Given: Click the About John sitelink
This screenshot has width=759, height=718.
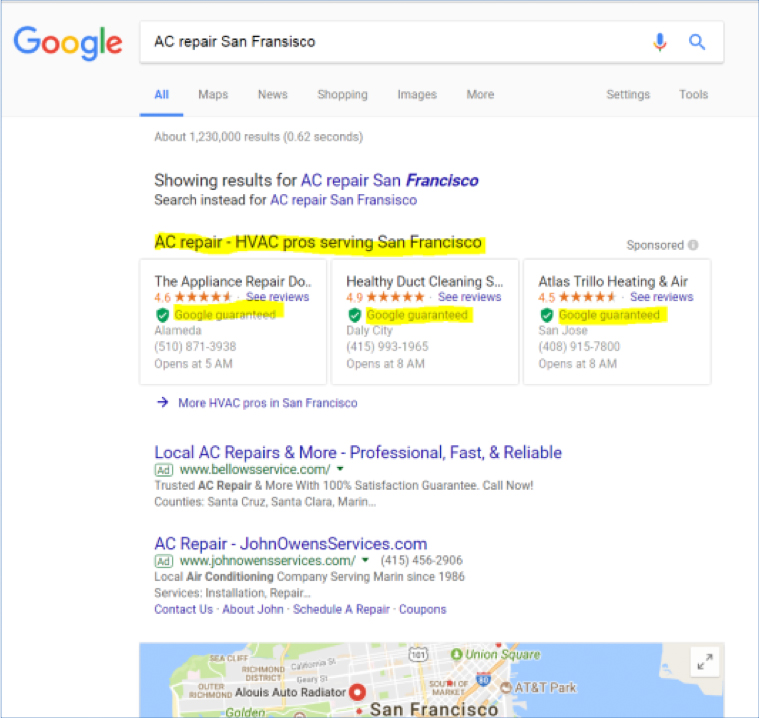Looking at the screenshot, I should pyautogui.click(x=253, y=609).
